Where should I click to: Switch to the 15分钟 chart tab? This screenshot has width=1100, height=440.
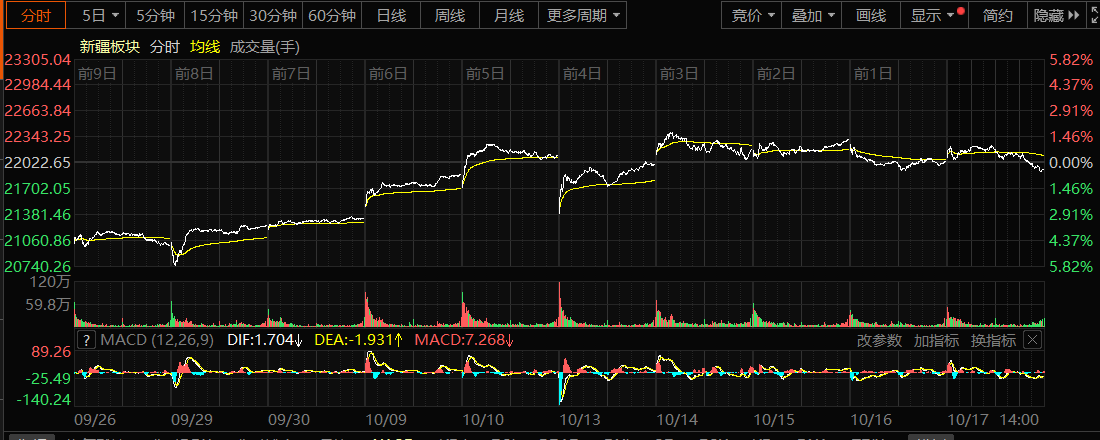(214, 15)
